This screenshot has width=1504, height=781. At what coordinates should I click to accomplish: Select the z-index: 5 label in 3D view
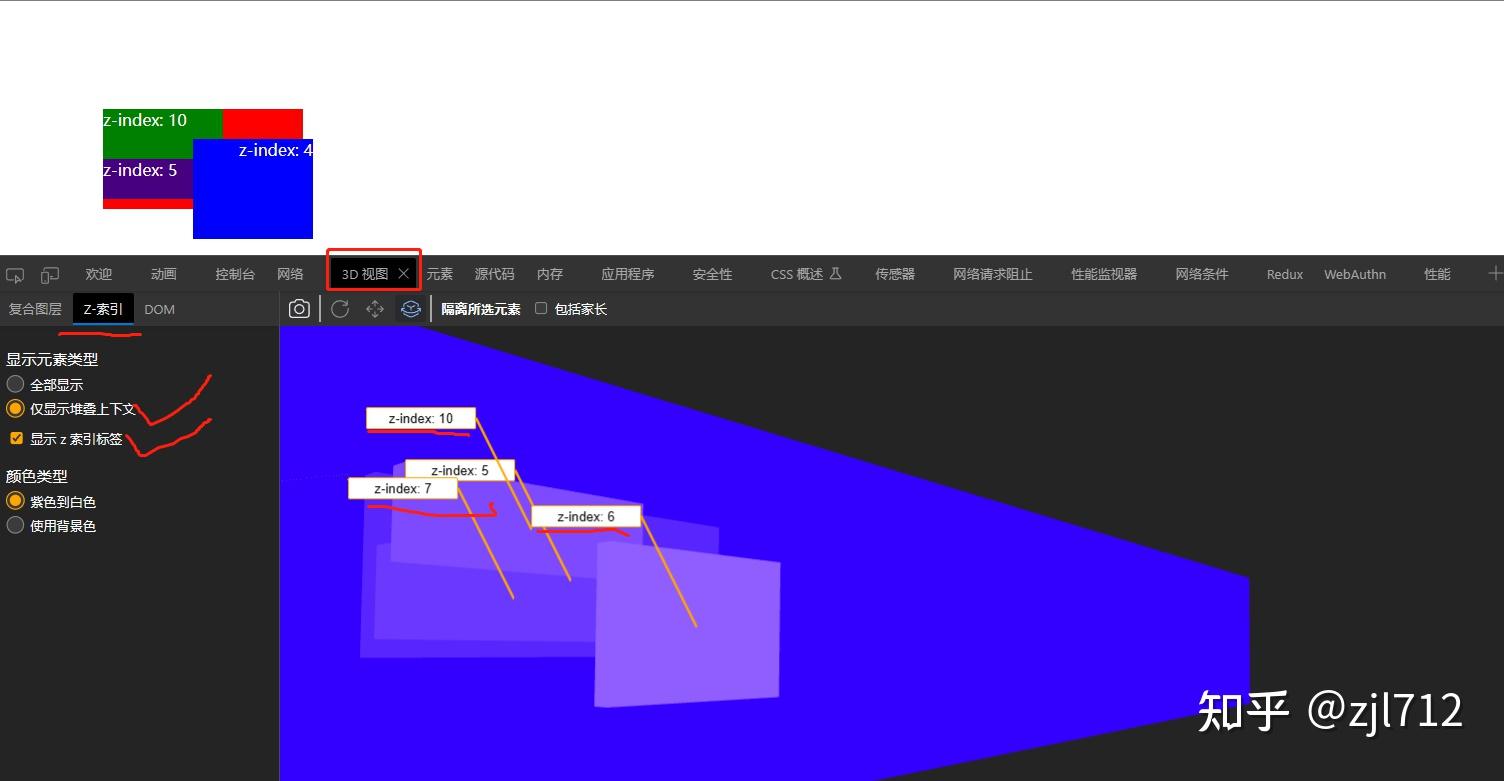(461, 469)
